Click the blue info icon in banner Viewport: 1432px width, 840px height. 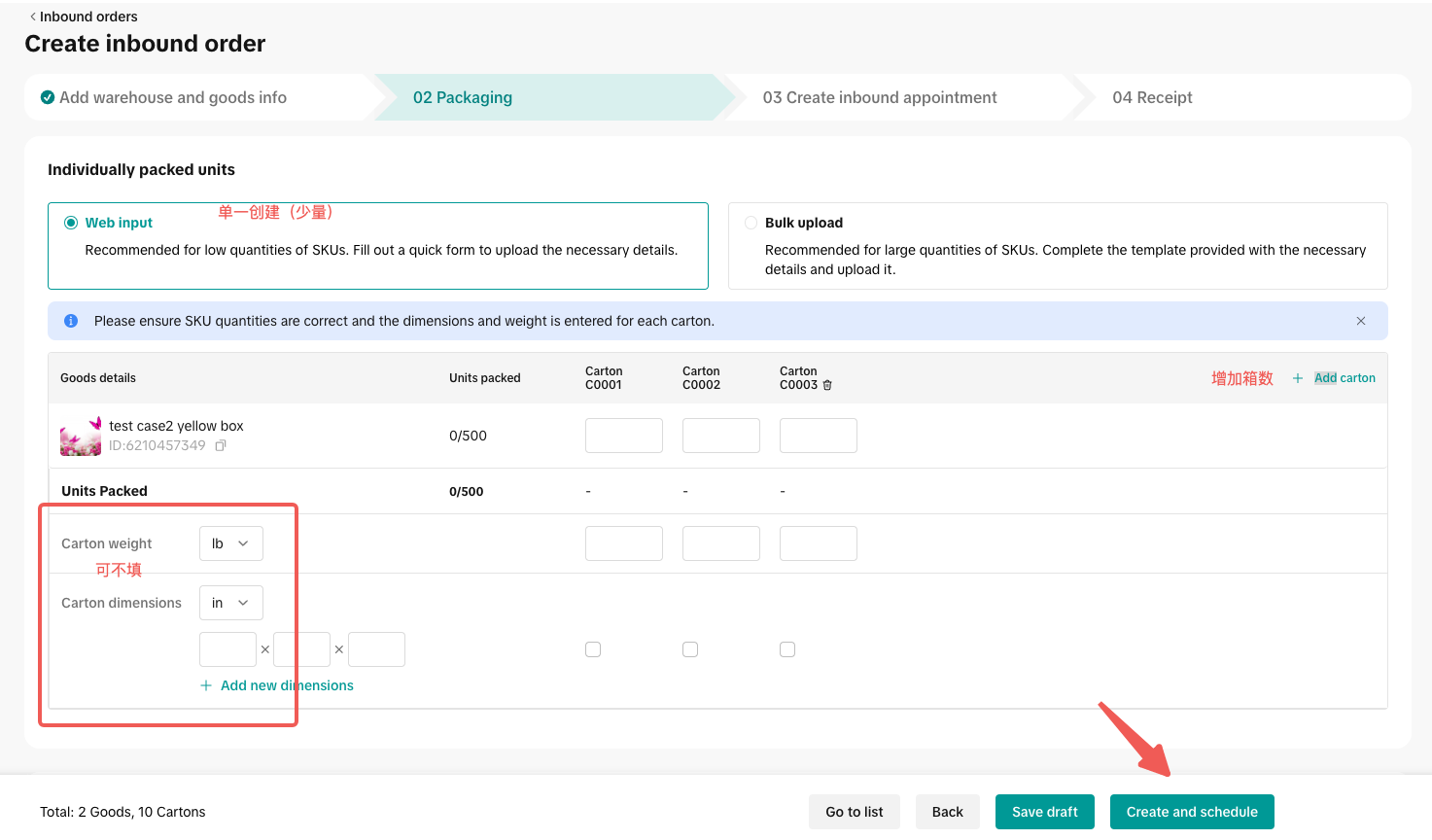tap(71, 321)
